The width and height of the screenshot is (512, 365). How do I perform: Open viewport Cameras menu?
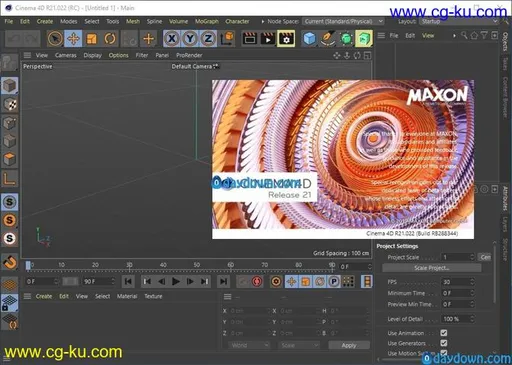click(66, 55)
